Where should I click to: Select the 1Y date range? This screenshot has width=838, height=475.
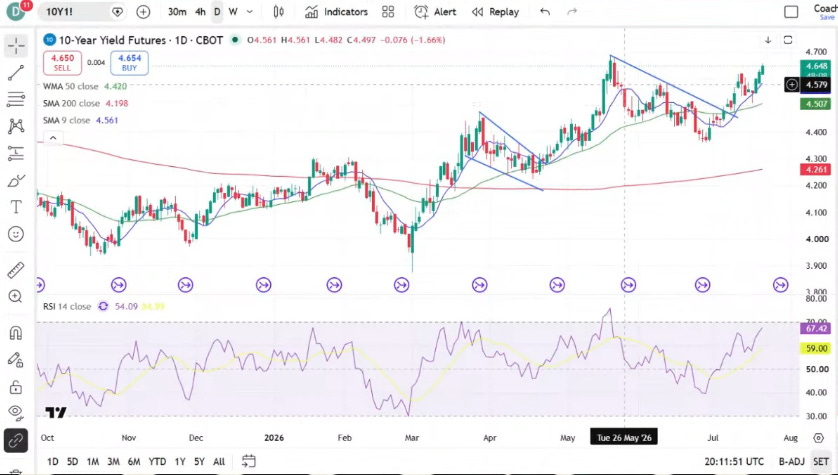click(x=180, y=462)
